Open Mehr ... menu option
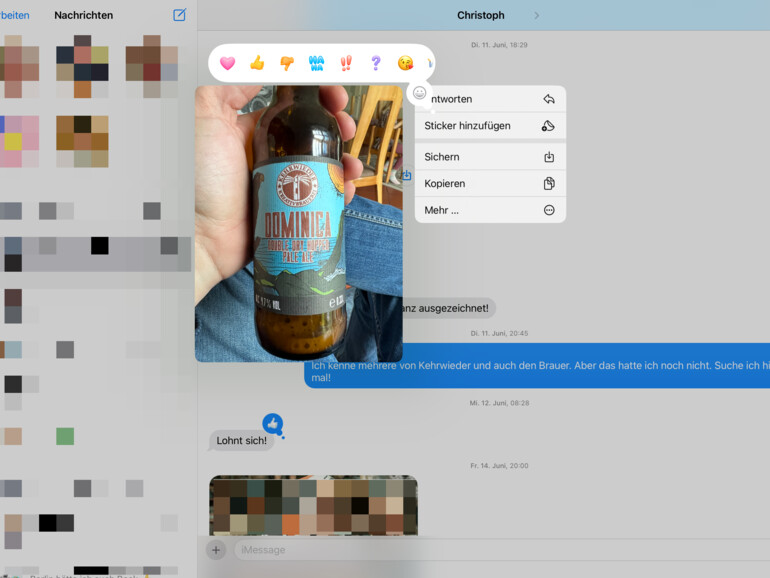Screen dimensions: 770x578 (490, 210)
